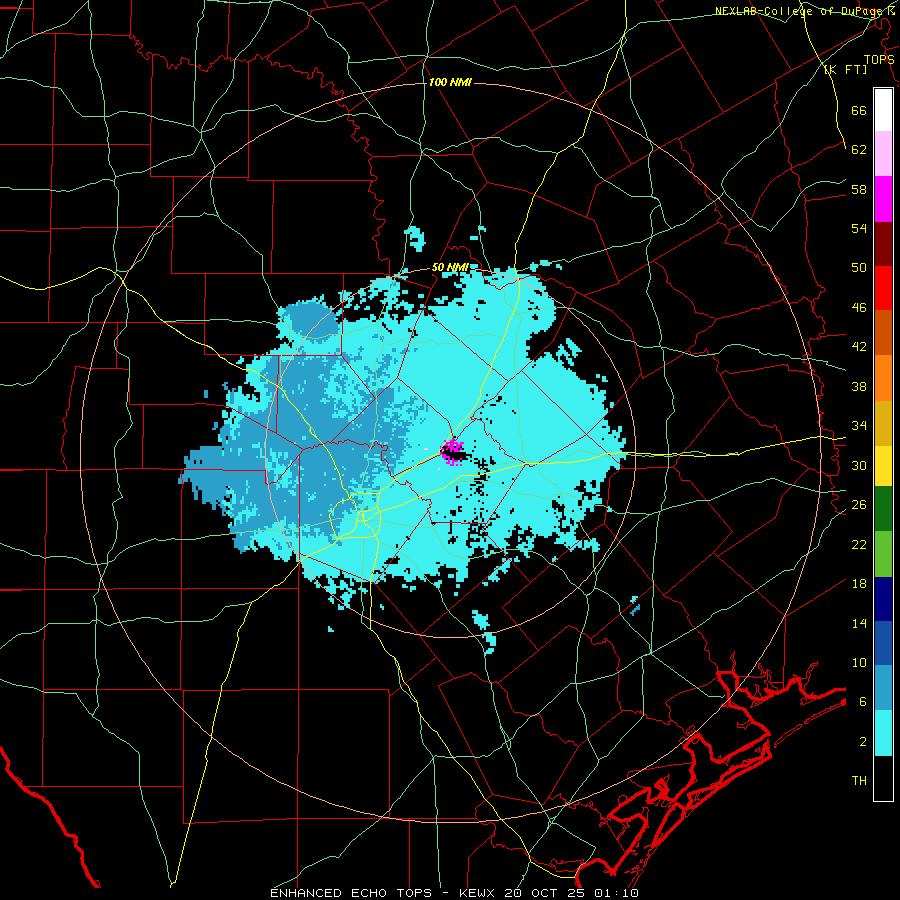The width and height of the screenshot is (900, 900).
Task: Click the '100 NMI' range ring label
Action: point(450,83)
